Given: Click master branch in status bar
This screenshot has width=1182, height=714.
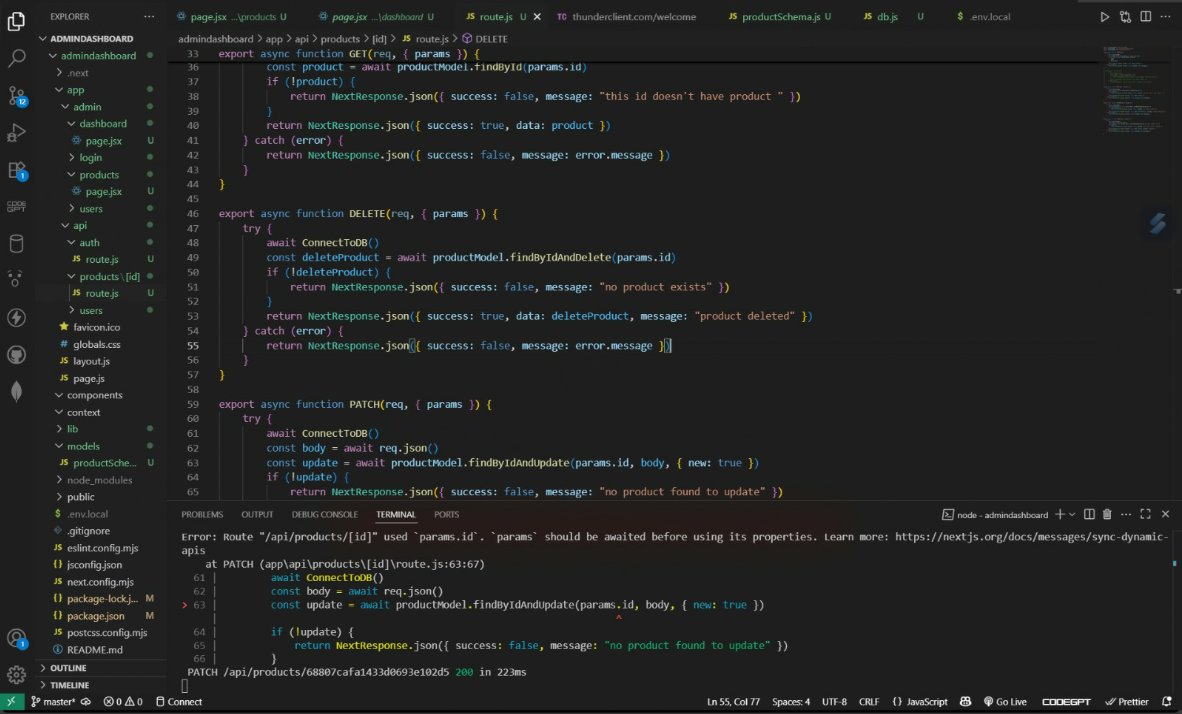Looking at the screenshot, I should (x=53, y=702).
